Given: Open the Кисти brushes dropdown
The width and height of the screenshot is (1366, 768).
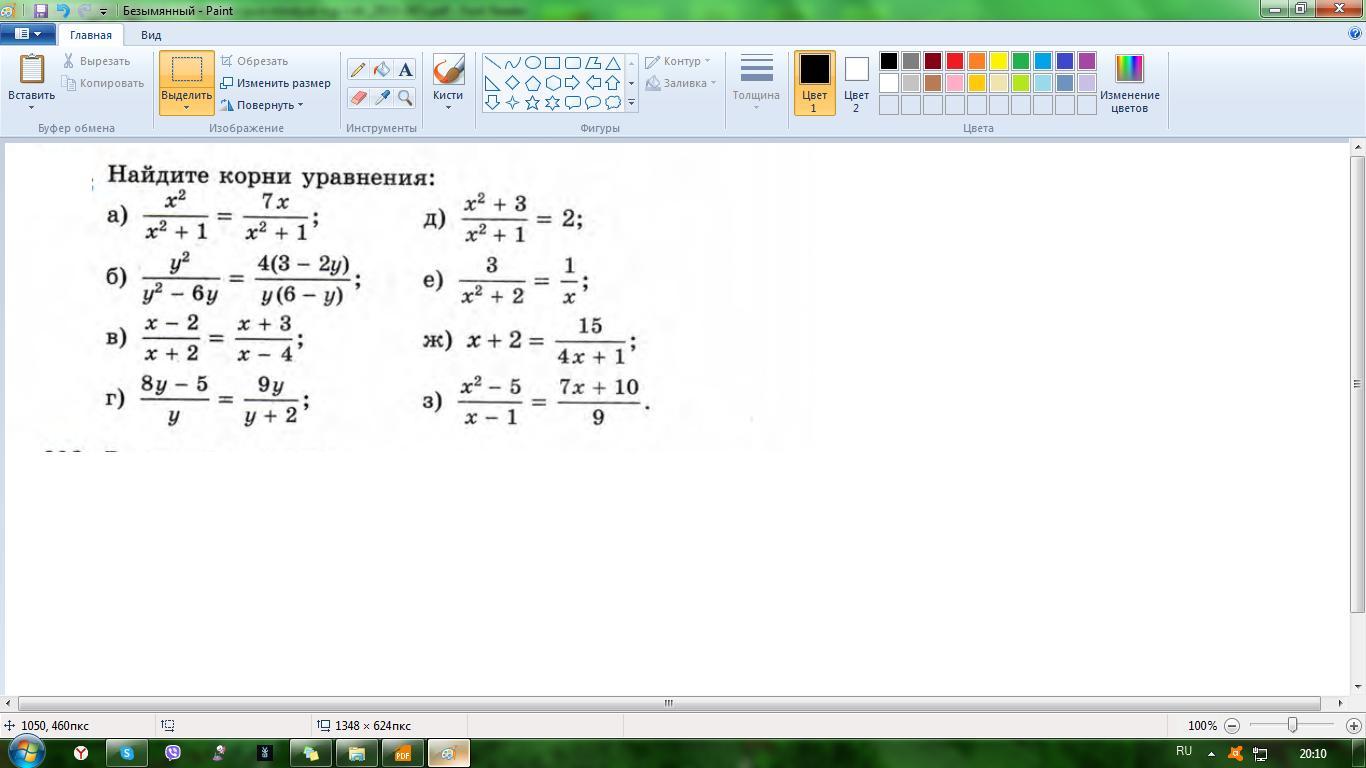Looking at the screenshot, I should point(448,106).
